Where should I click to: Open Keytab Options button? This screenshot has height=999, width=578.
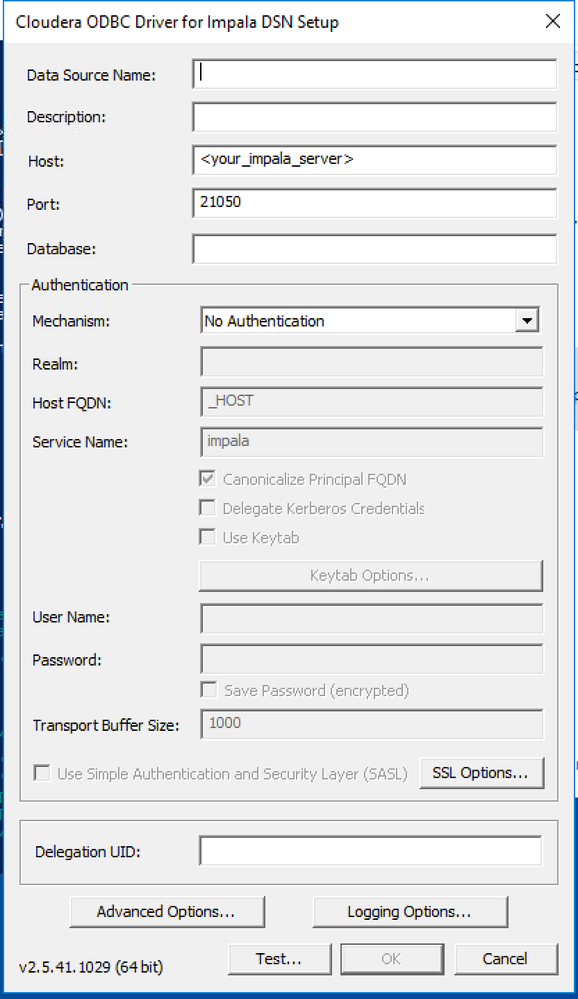click(x=371, y=576)
